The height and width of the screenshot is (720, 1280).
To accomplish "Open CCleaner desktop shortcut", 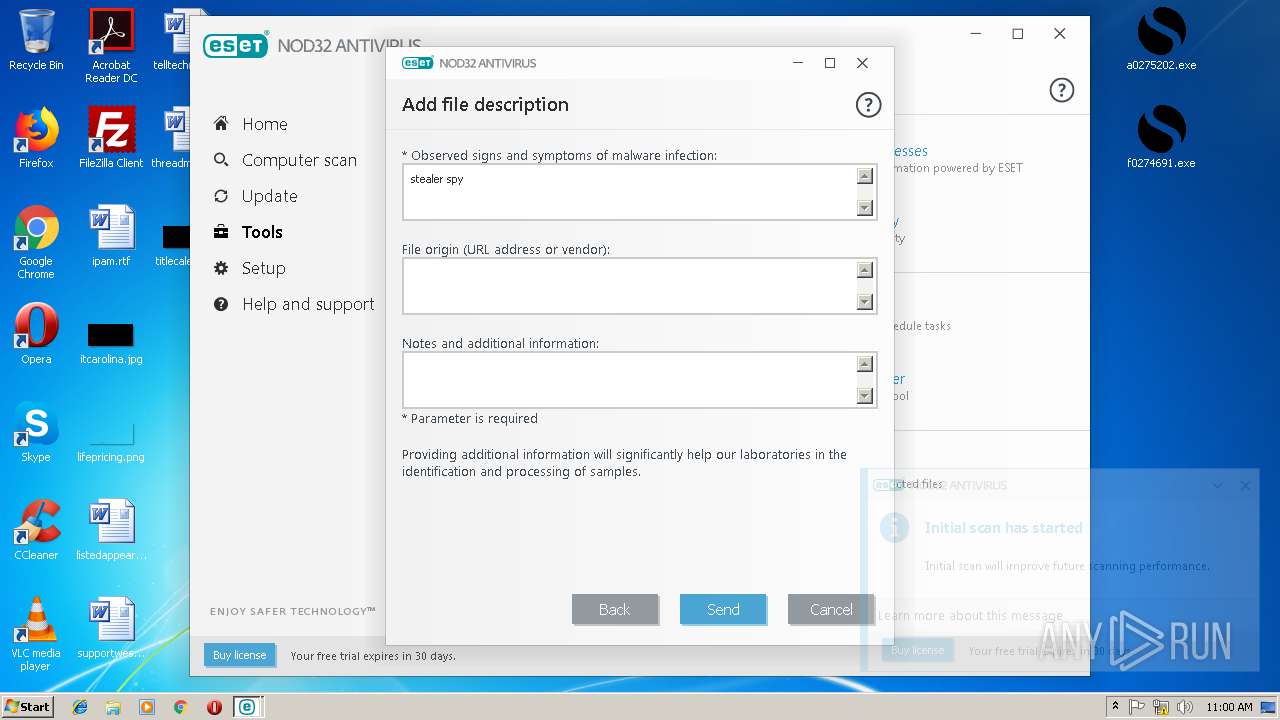I will (36, 529).
